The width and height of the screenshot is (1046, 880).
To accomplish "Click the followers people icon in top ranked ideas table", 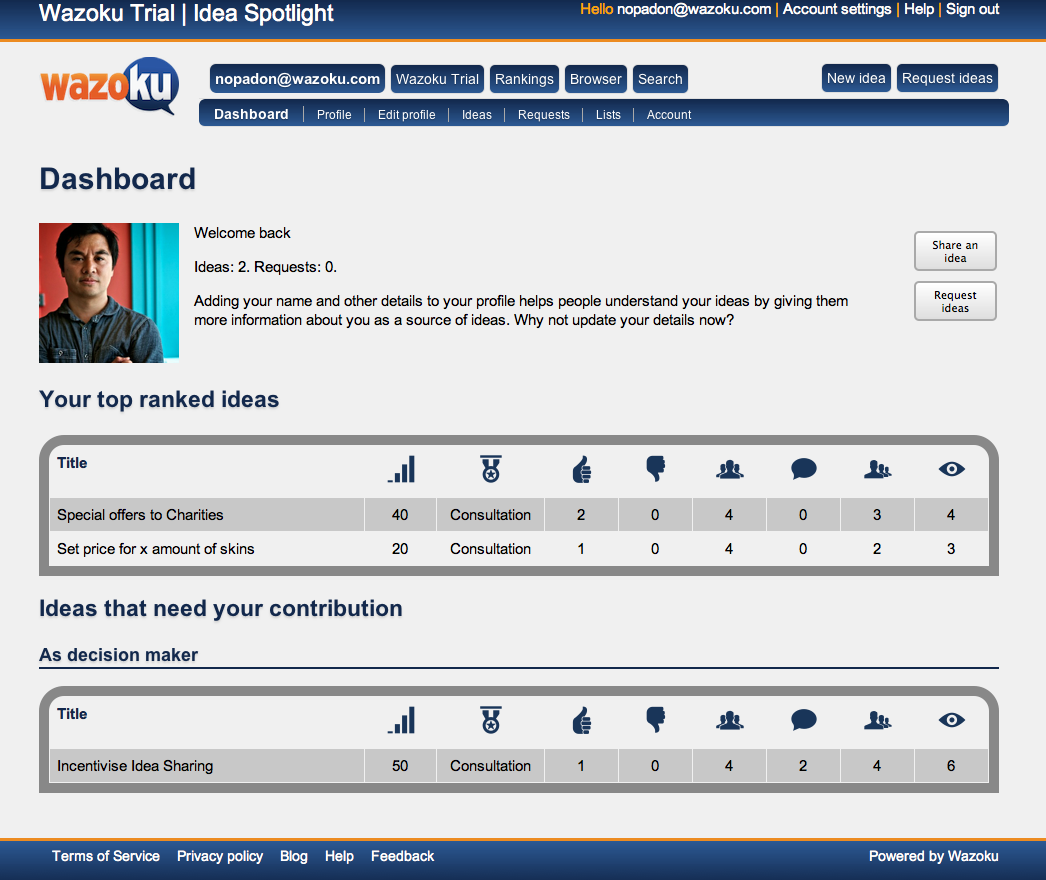I will coord(877,470).
